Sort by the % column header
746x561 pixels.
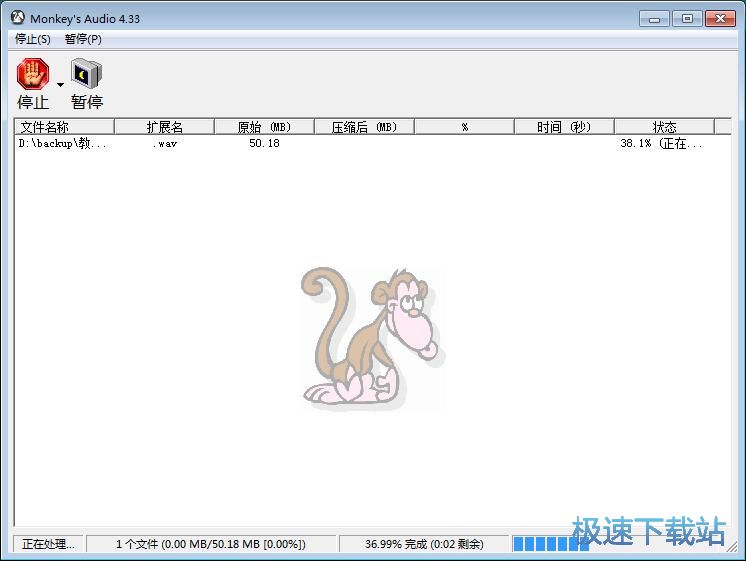(464, 127)
